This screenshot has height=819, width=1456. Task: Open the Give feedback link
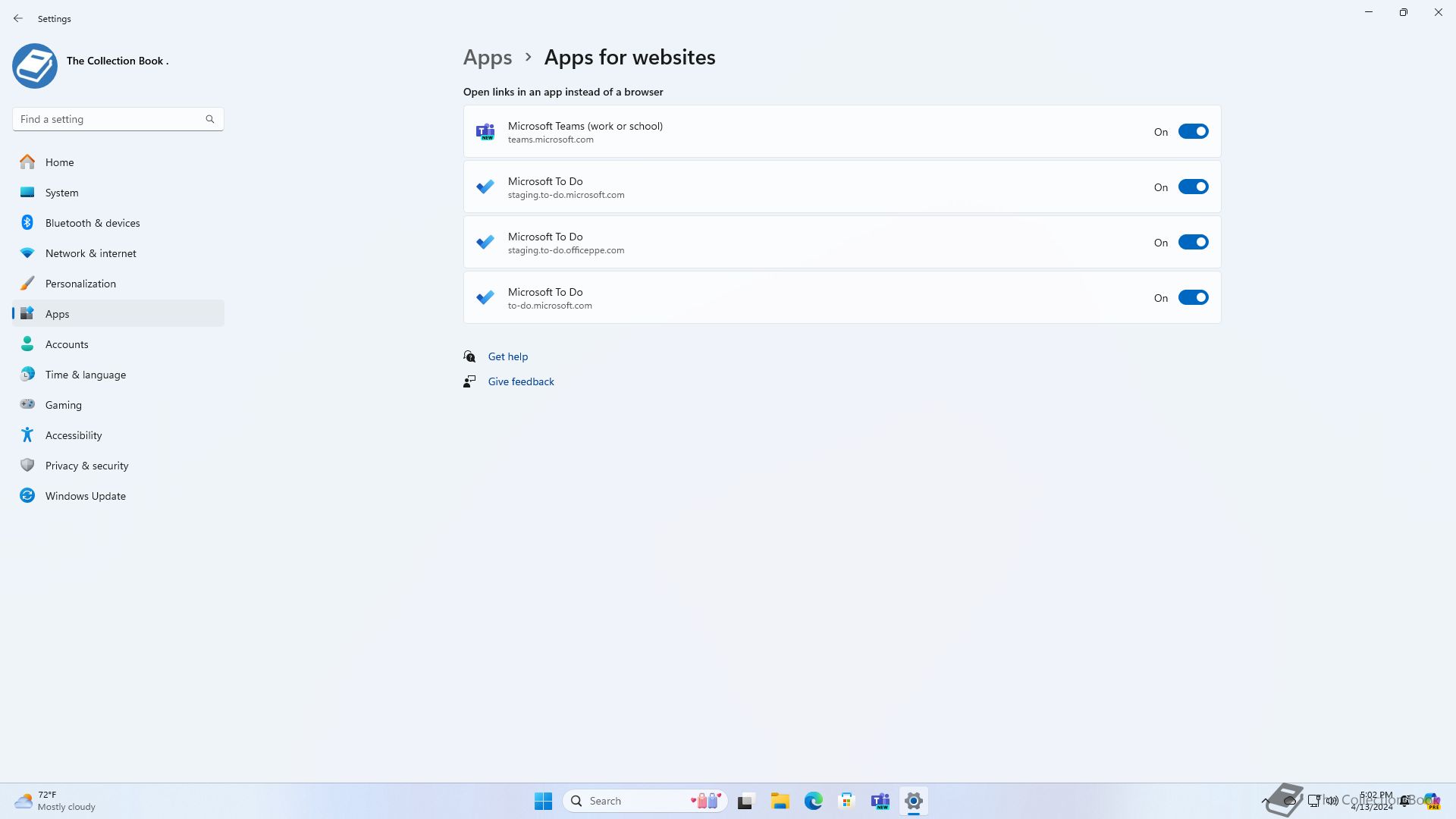521,381
